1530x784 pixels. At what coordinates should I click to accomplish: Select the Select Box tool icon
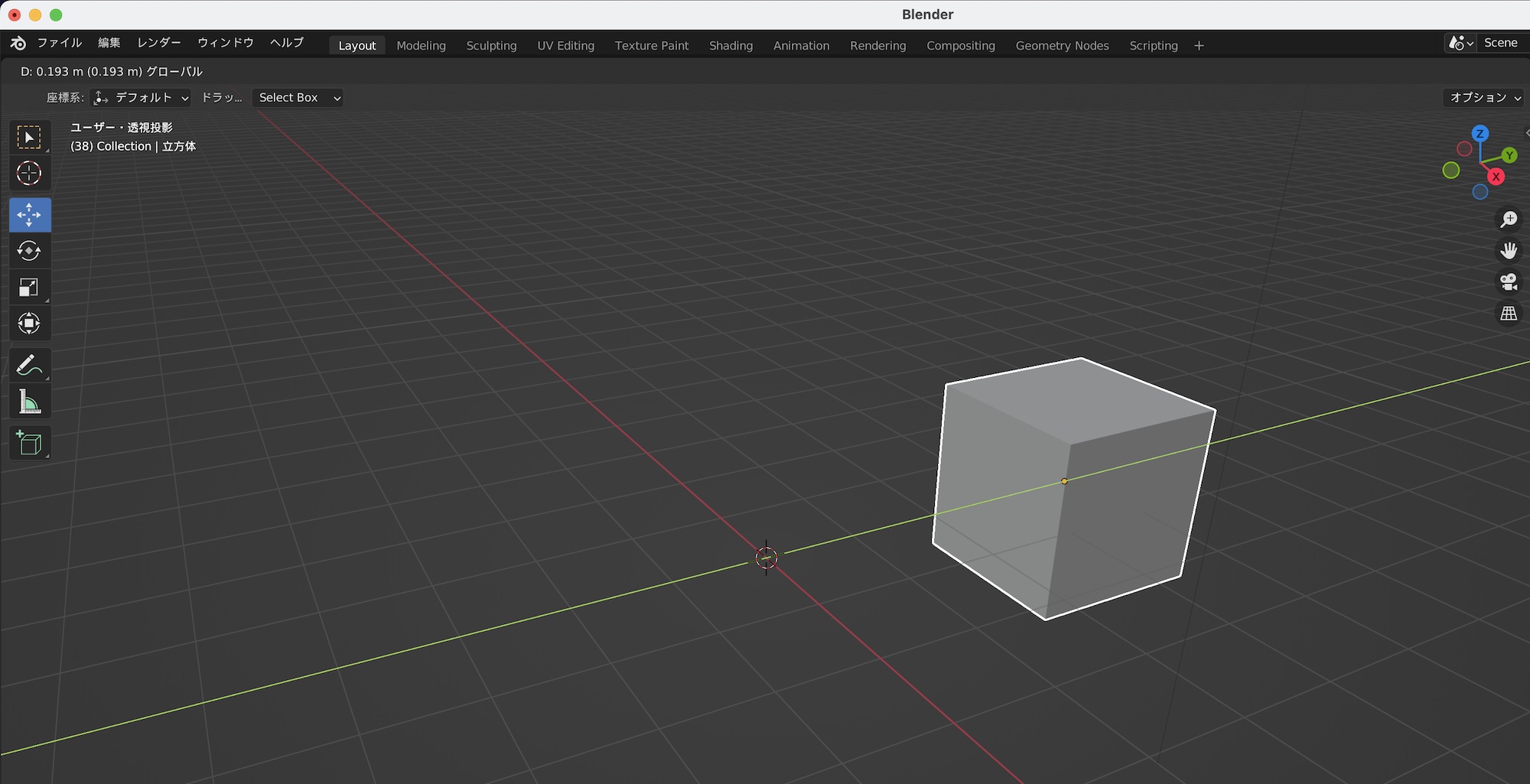tap(29, 138)
